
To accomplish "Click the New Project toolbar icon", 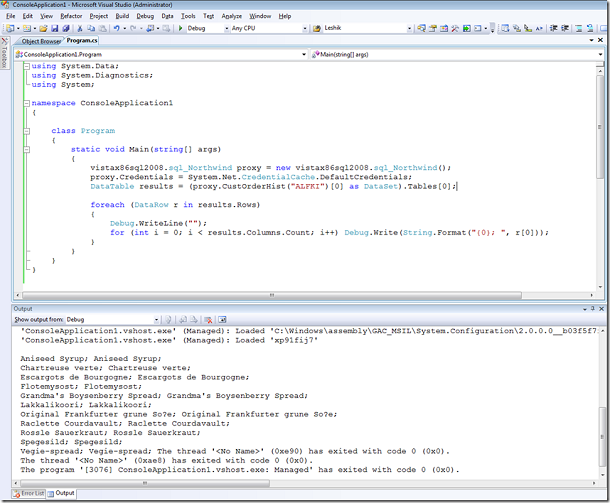I will (x=9, y=28).
